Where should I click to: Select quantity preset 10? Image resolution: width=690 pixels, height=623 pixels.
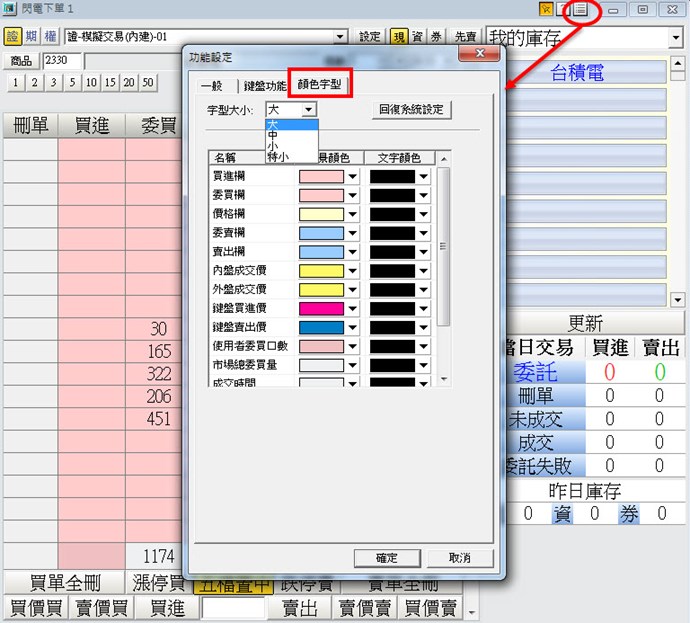pyautogui.click(x=91, y=82)
